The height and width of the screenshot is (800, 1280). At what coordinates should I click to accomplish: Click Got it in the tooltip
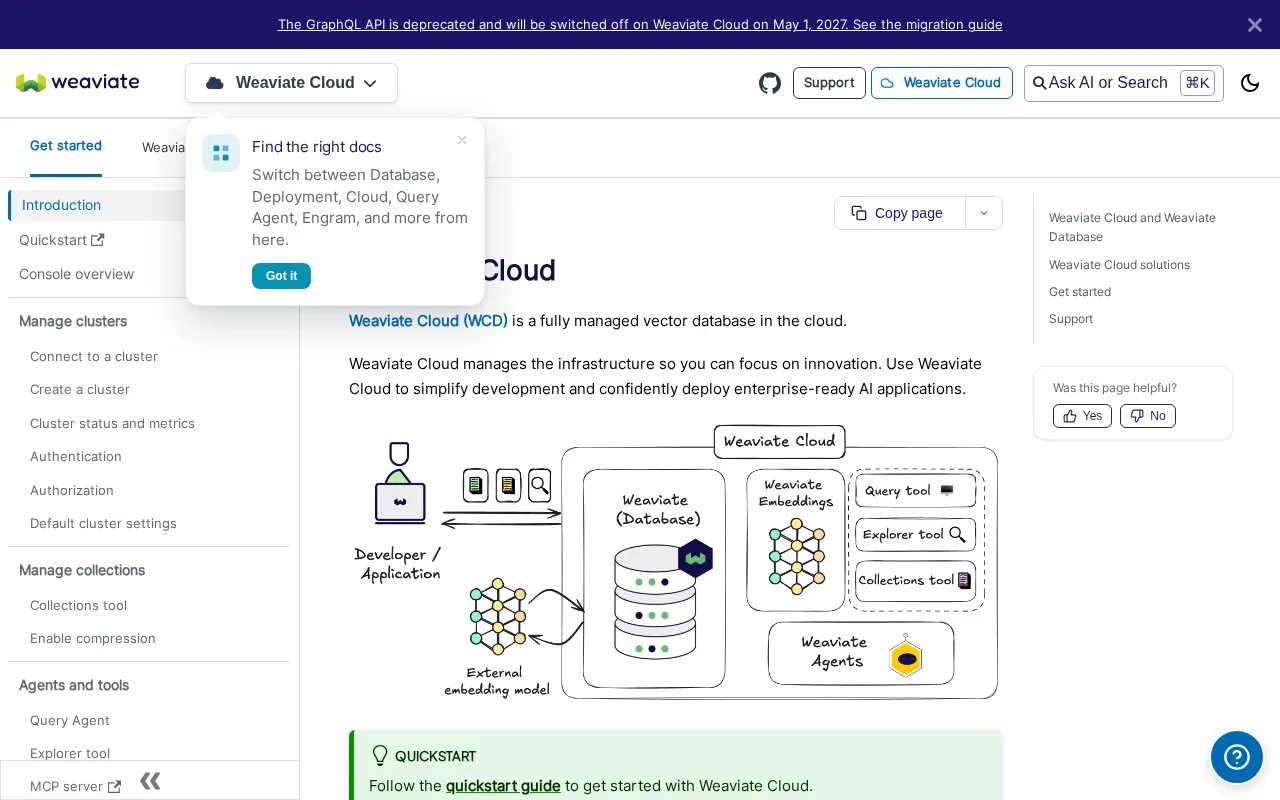click(x=281, y=276)
